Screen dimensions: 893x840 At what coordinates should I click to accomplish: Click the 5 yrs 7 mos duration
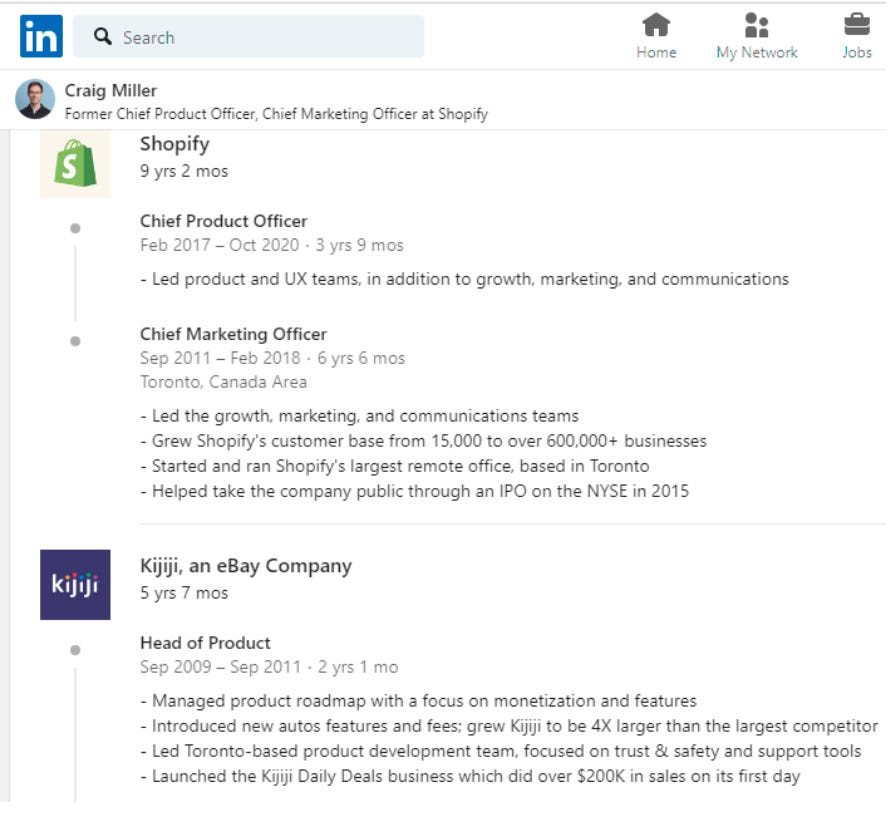(184, 593)
